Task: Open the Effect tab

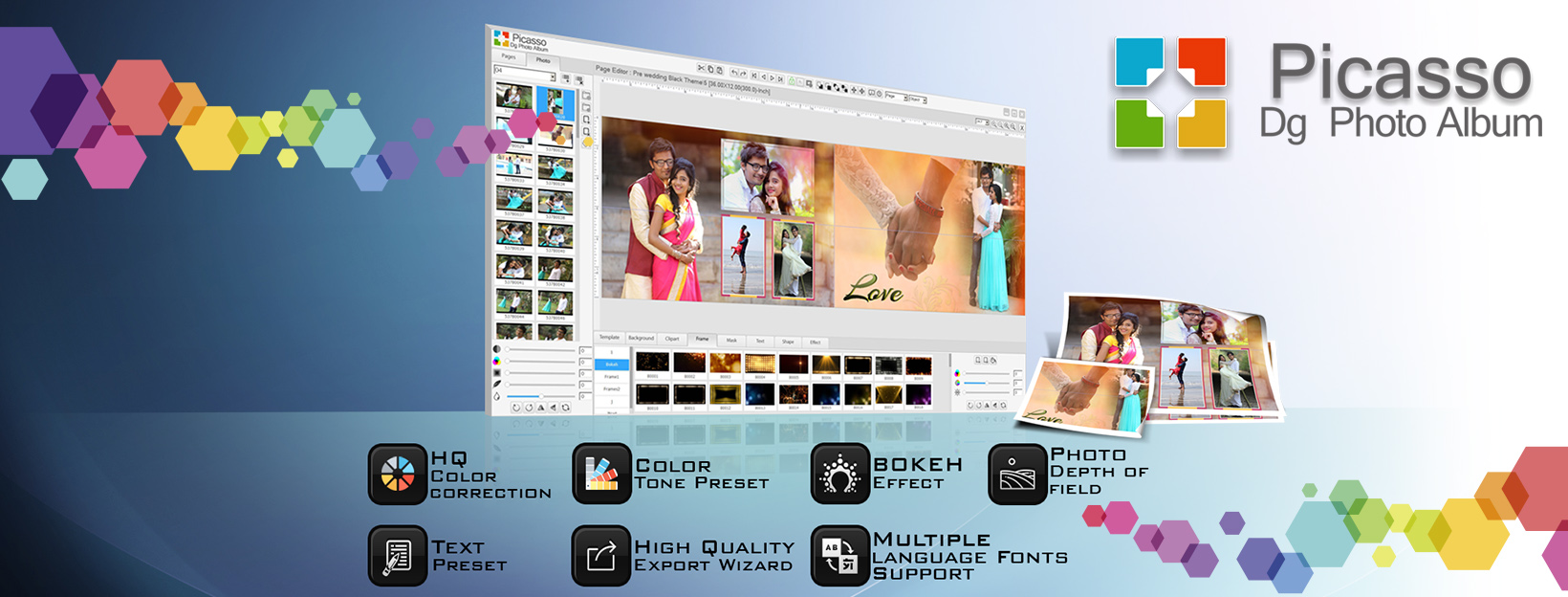Action: pos(816,343)
